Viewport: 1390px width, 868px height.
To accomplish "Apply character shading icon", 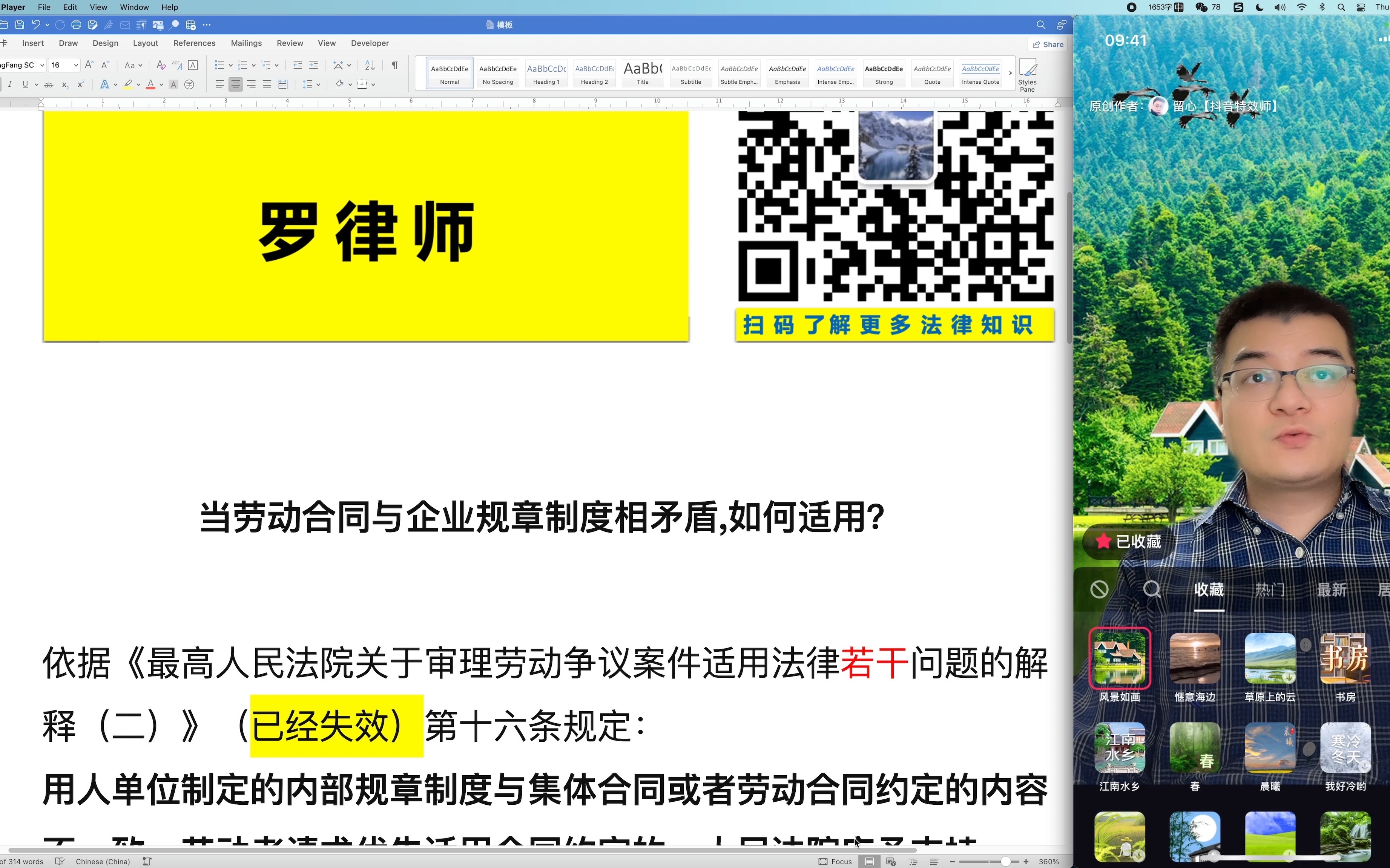I will 173,84.
